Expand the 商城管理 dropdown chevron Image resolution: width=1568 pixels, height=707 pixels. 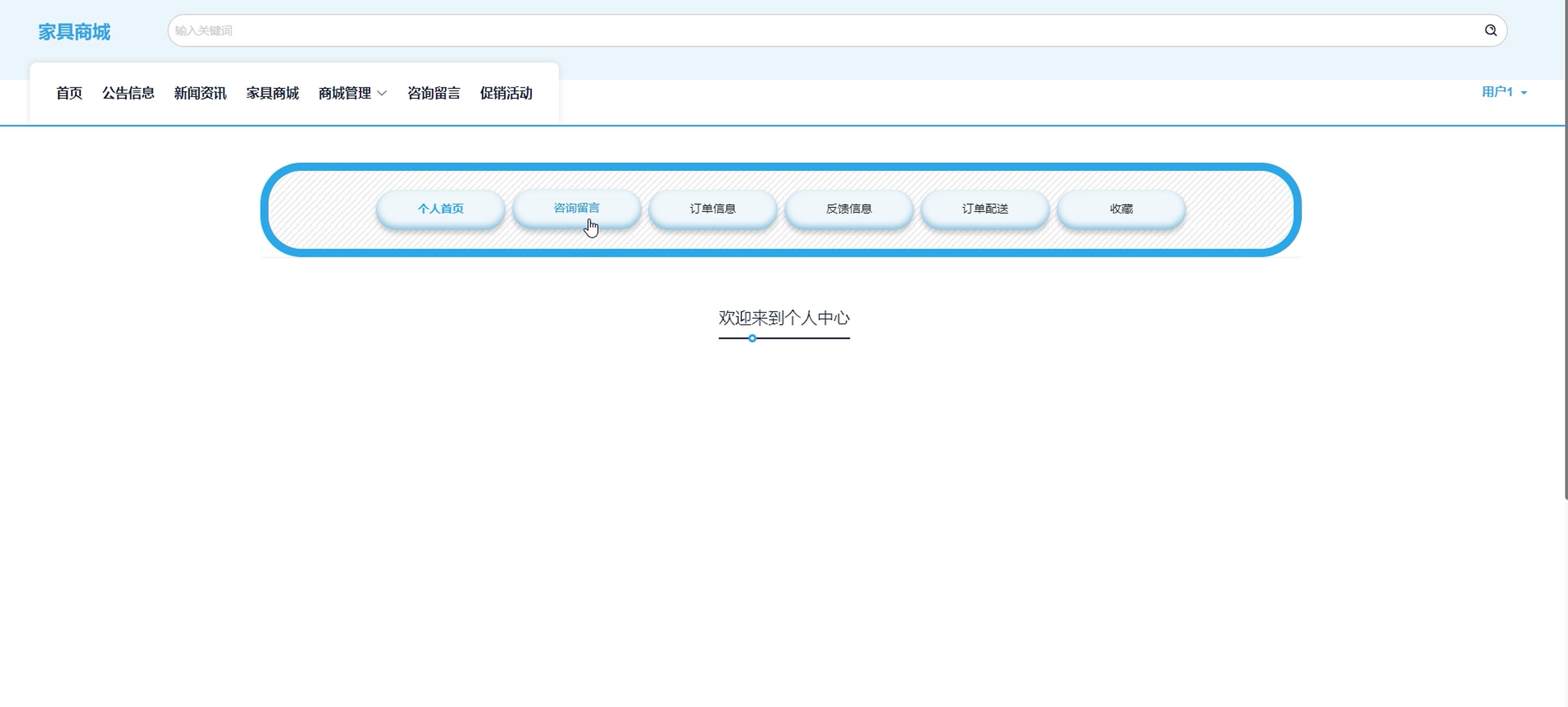tap(382, 94)
